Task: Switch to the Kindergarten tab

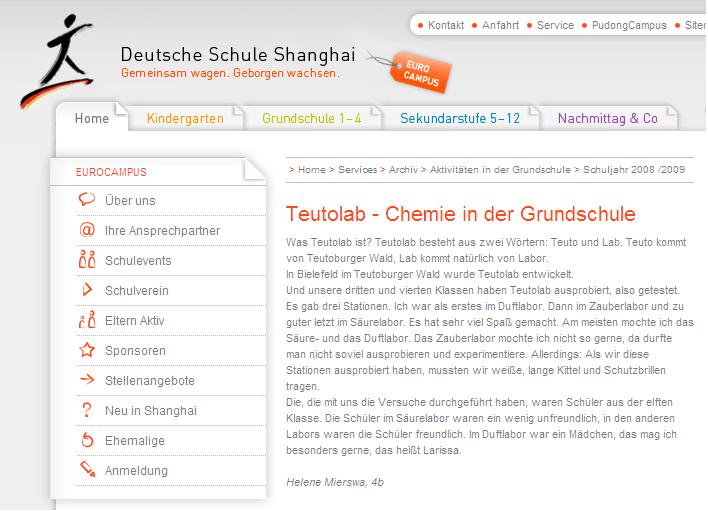Action: (x=185, y=118)
